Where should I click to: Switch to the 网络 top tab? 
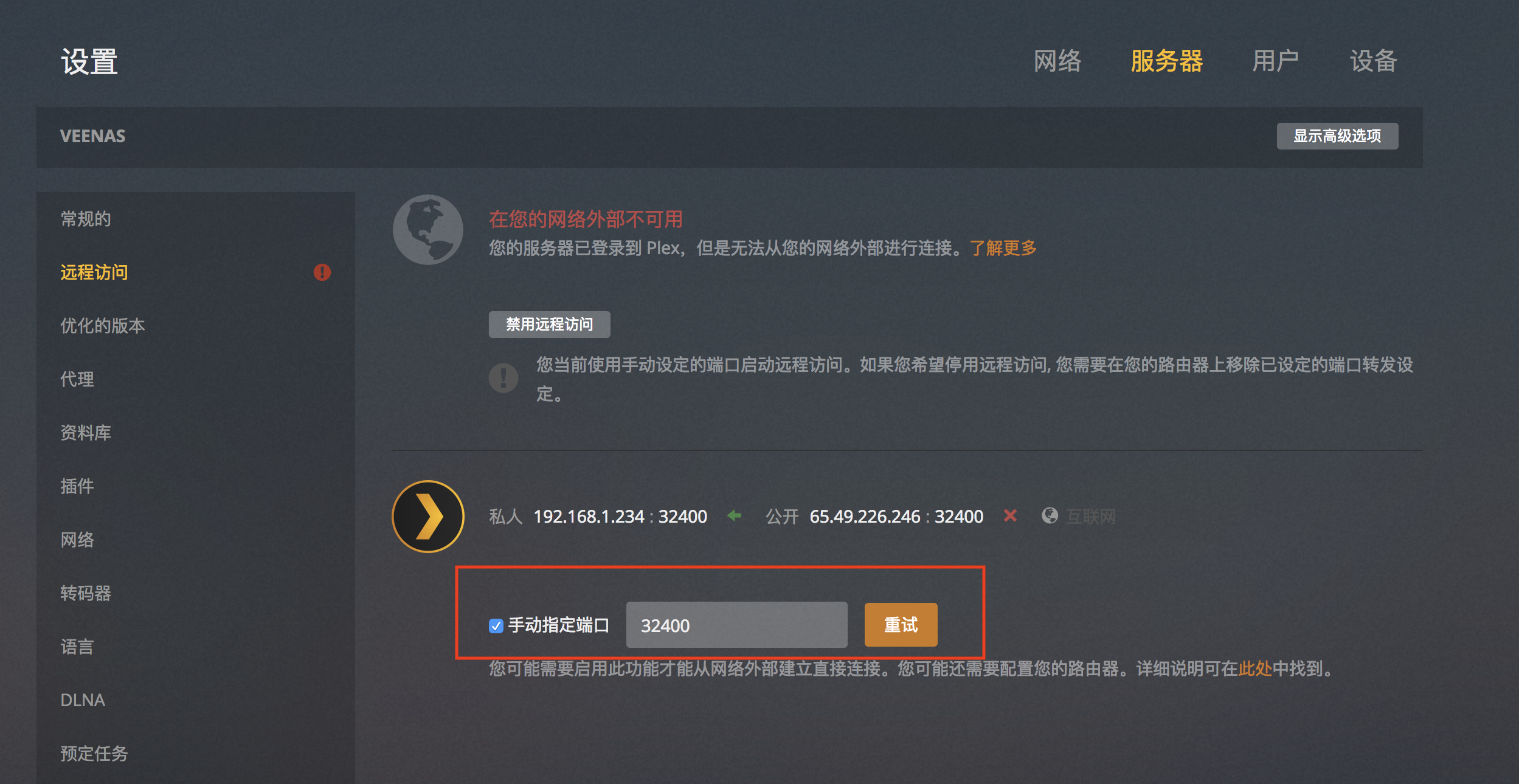click(1057, 61)
